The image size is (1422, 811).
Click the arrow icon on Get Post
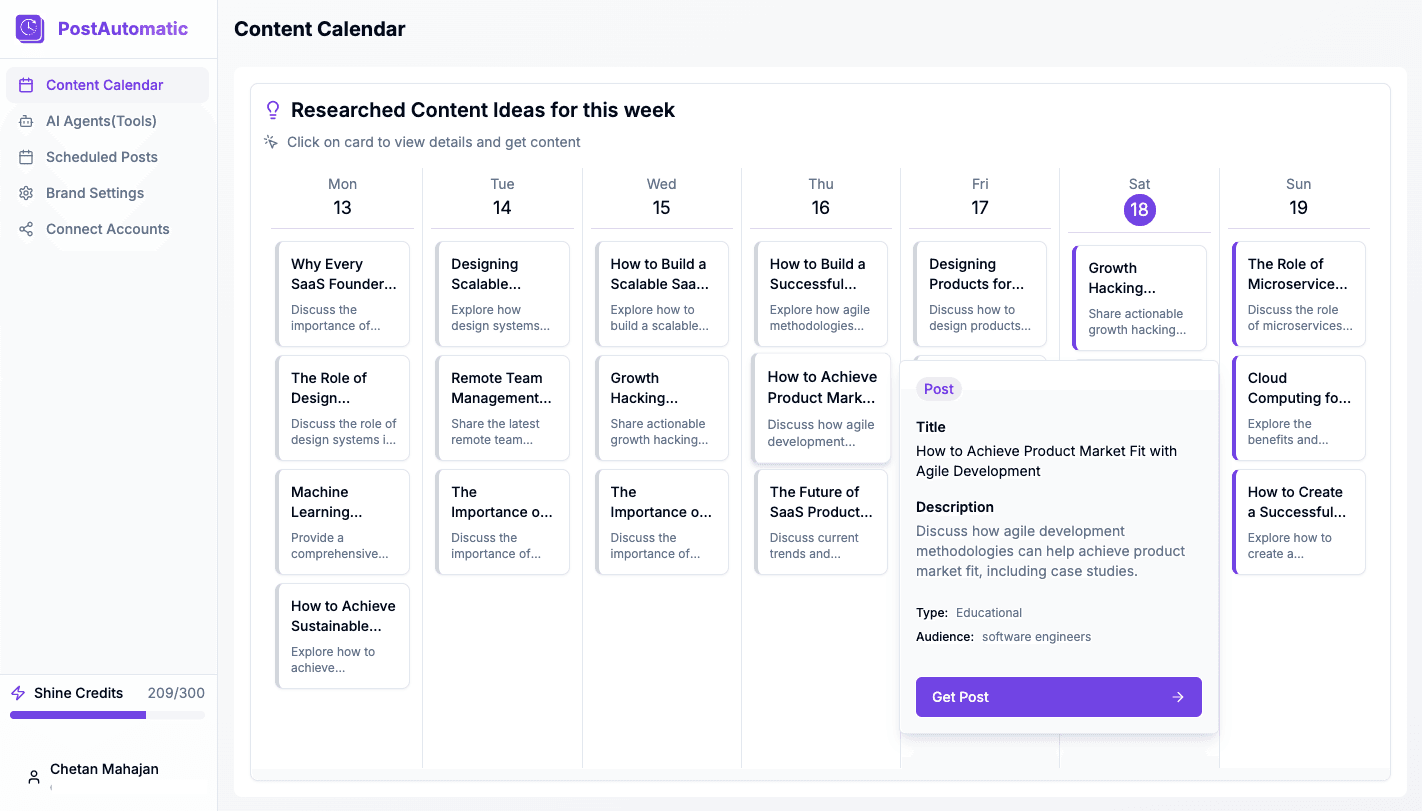coord(1178,697)
